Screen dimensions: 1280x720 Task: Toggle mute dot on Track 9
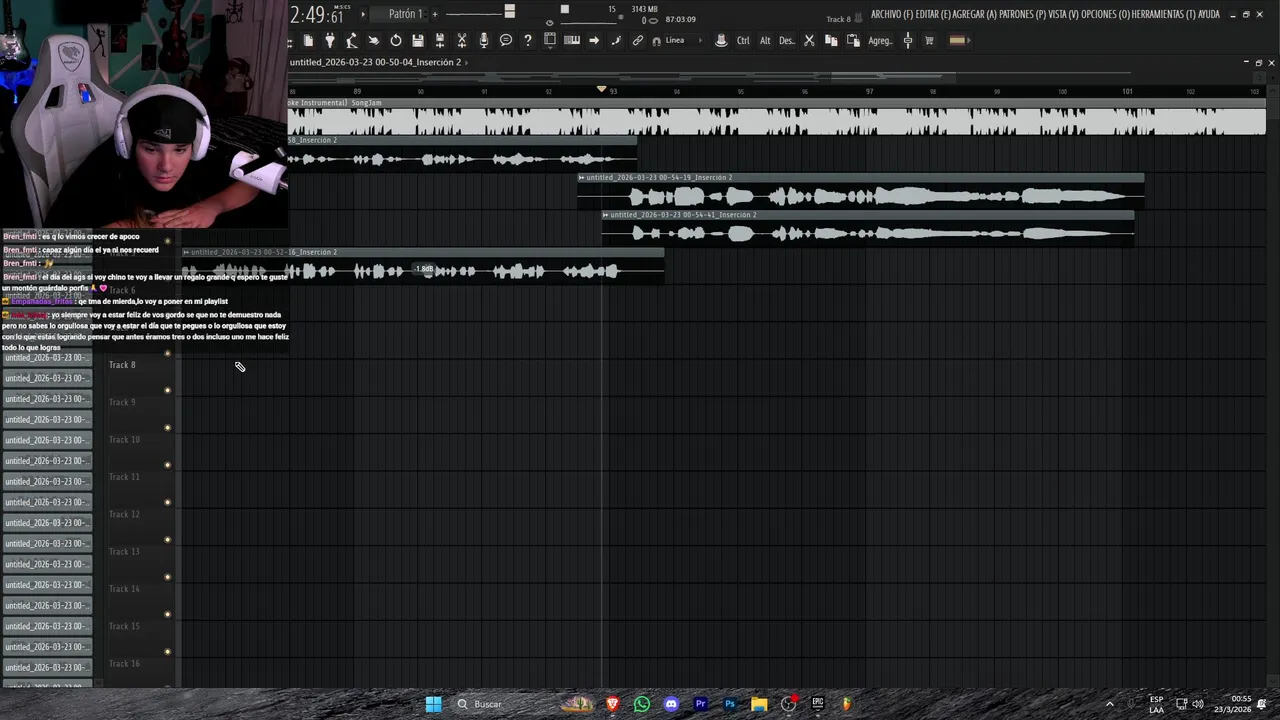(167, 428)
